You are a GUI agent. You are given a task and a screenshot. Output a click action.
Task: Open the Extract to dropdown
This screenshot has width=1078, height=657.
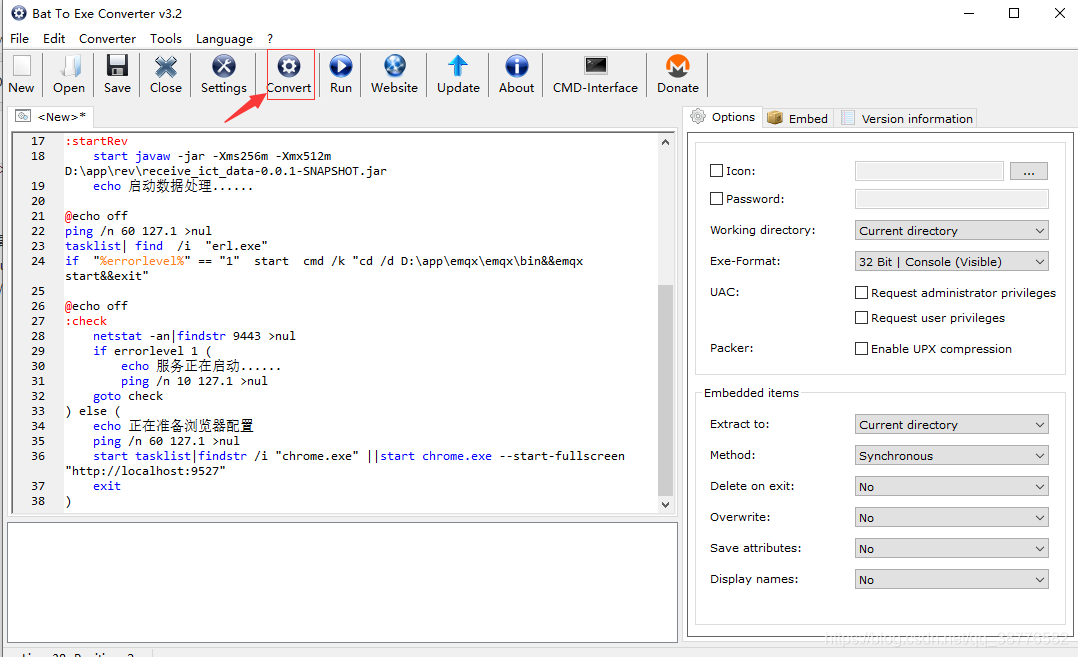[x=952, y=424]
